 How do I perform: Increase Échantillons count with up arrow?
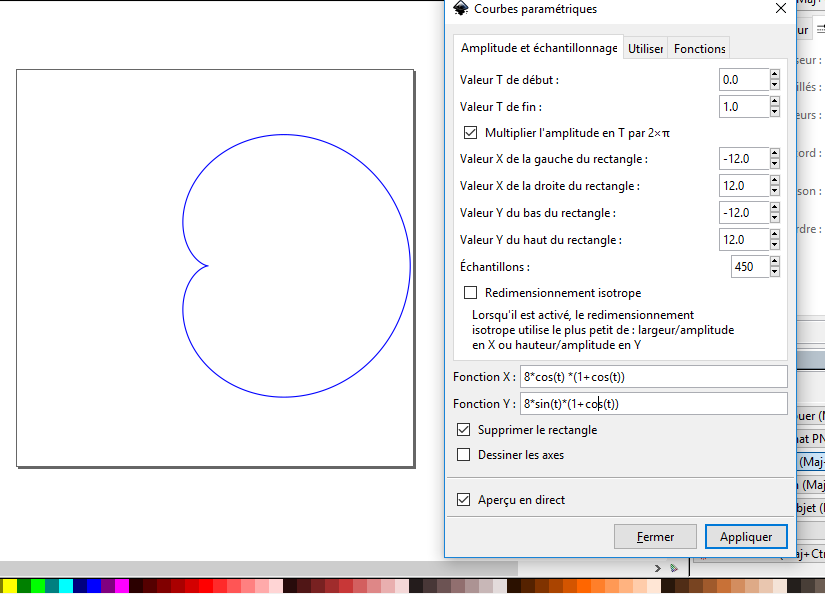click(774, 261)
